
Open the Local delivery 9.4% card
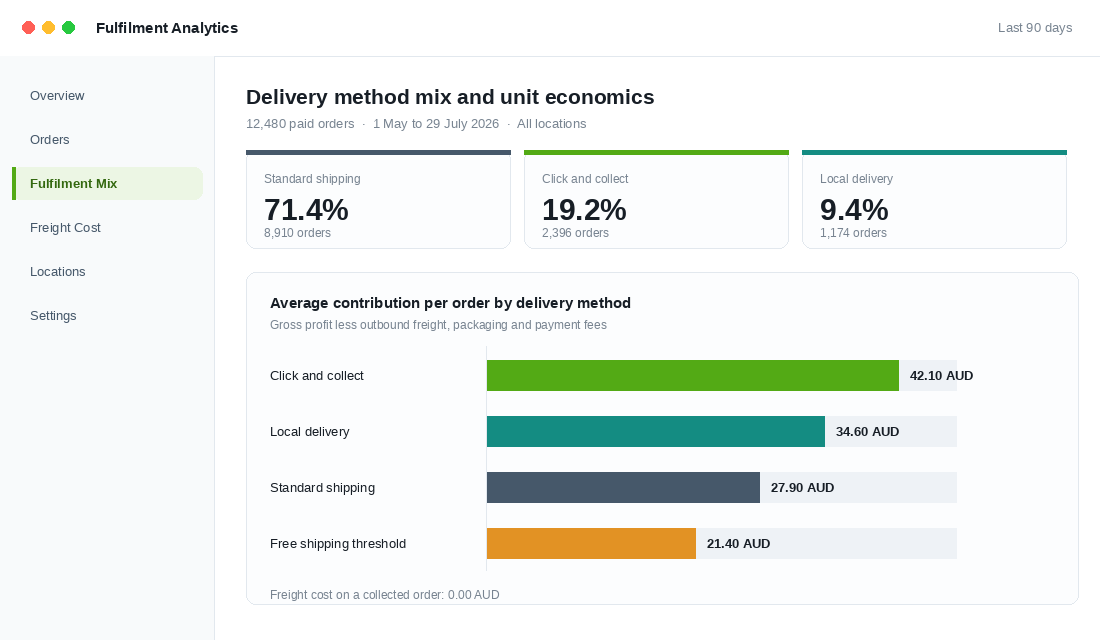(934, 199)
